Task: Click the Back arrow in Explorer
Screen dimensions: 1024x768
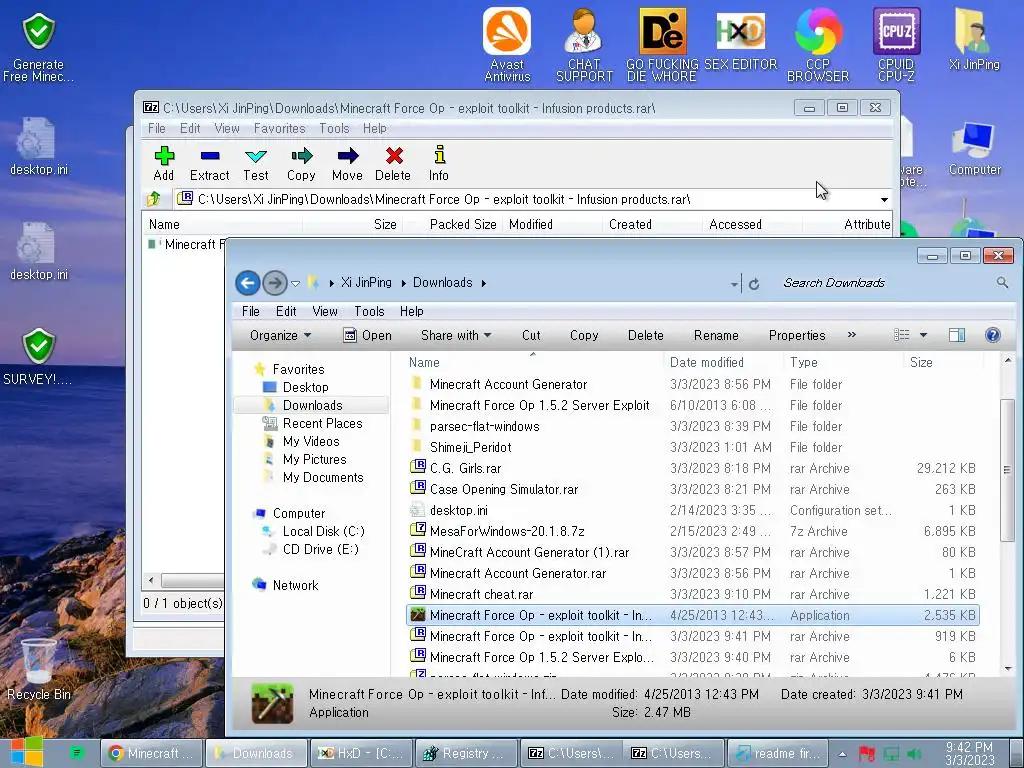Action: click(x=248, y=283)
